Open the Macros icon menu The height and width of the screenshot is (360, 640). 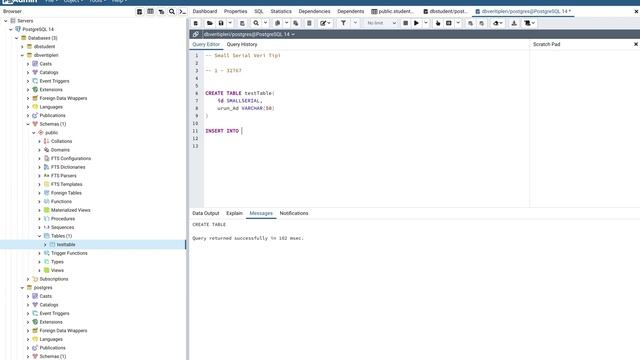[x=529, y=23]
